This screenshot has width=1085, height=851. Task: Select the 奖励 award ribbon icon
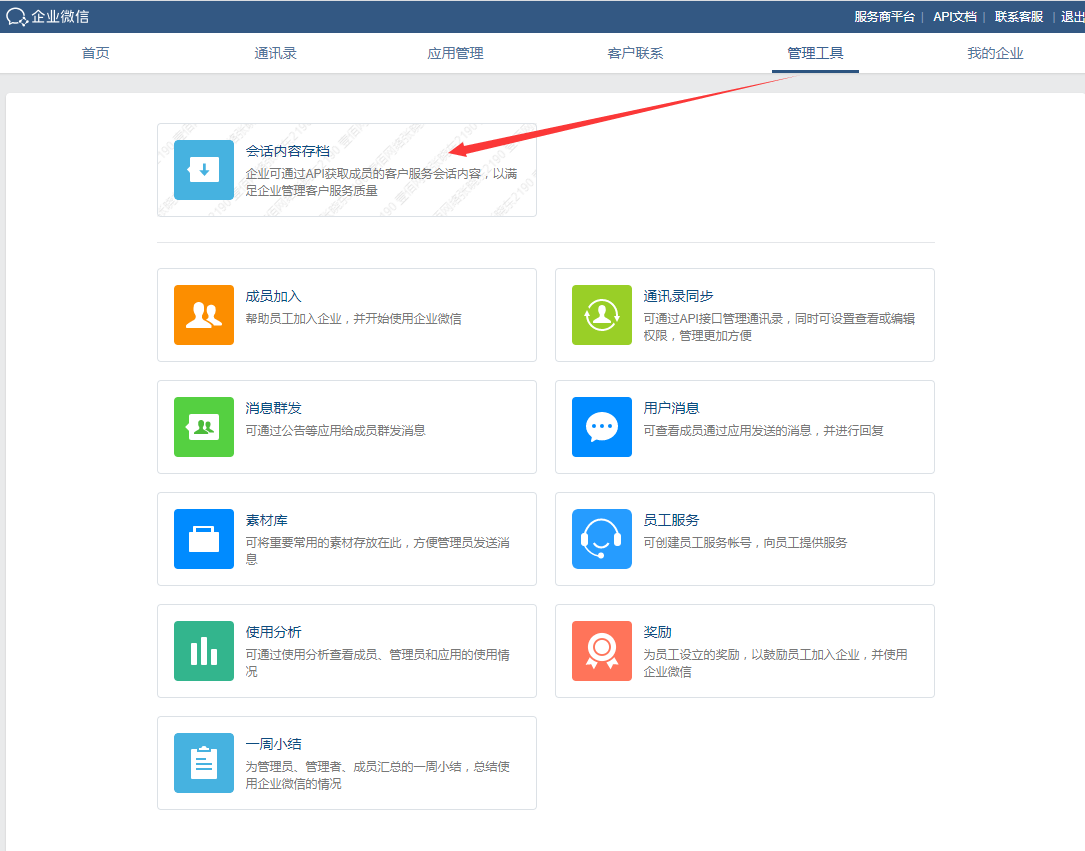pos(602,651)
